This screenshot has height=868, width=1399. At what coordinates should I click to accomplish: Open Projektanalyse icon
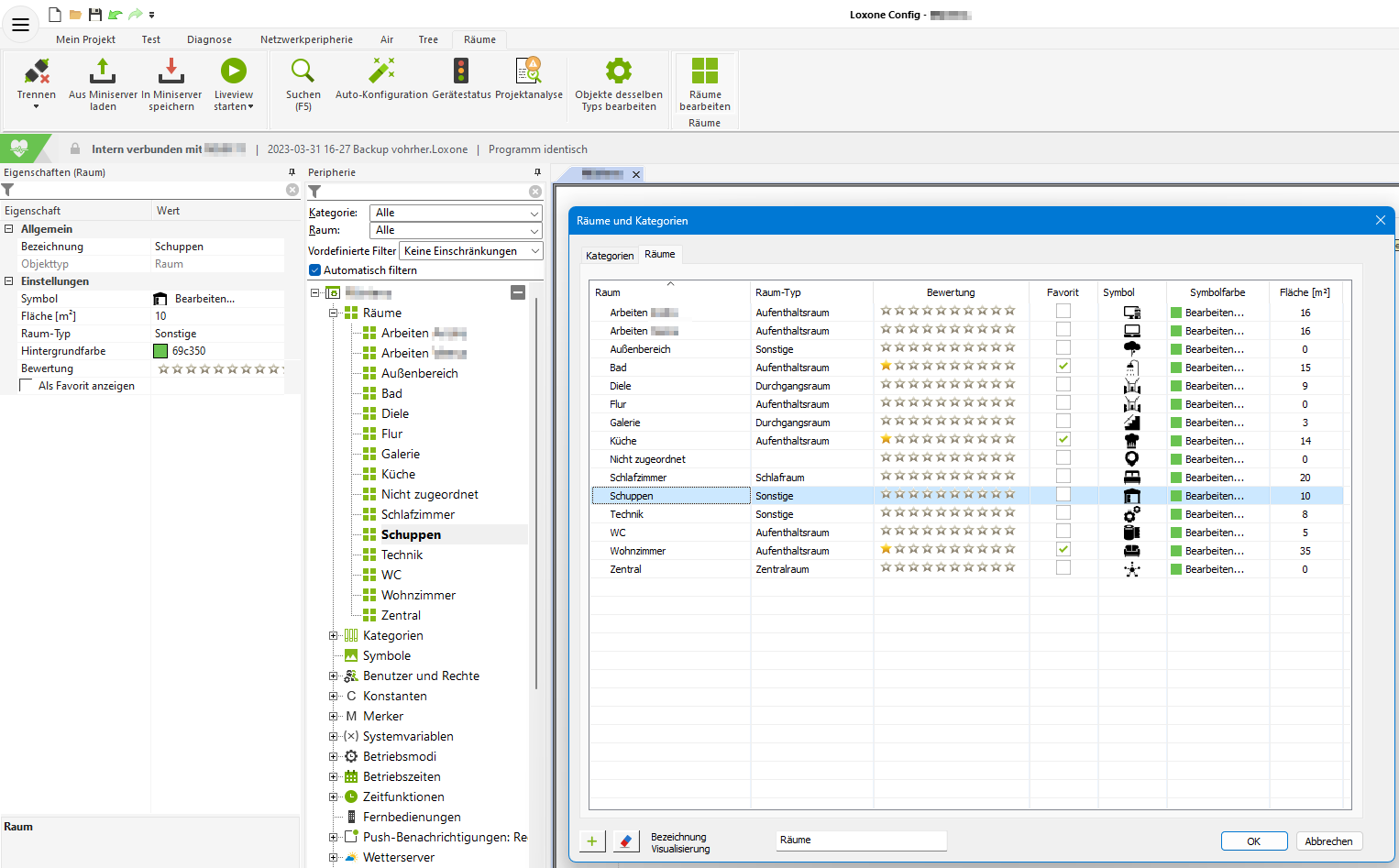[x=529, y=71]
